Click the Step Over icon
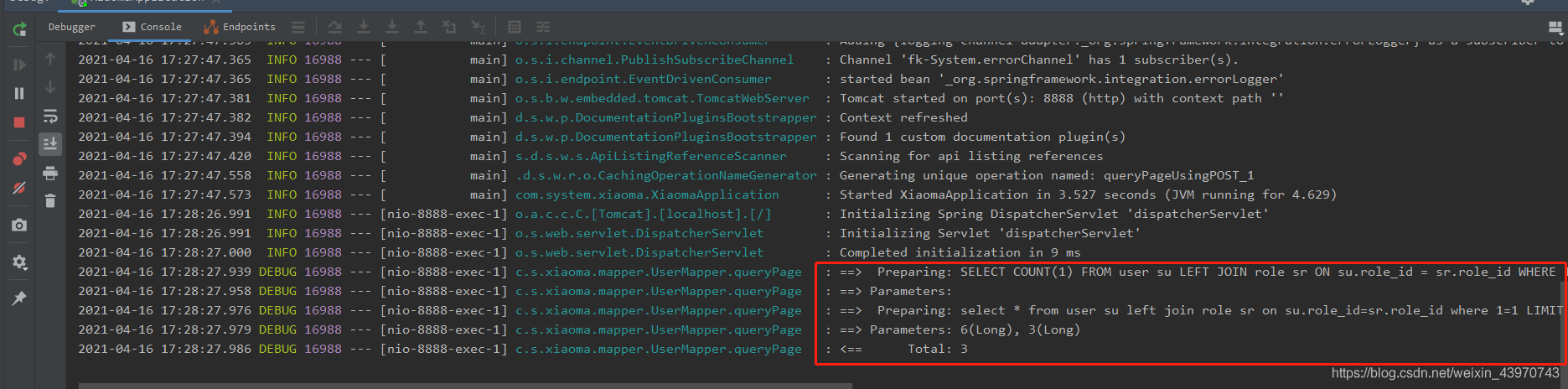 [x=335, y=27]
